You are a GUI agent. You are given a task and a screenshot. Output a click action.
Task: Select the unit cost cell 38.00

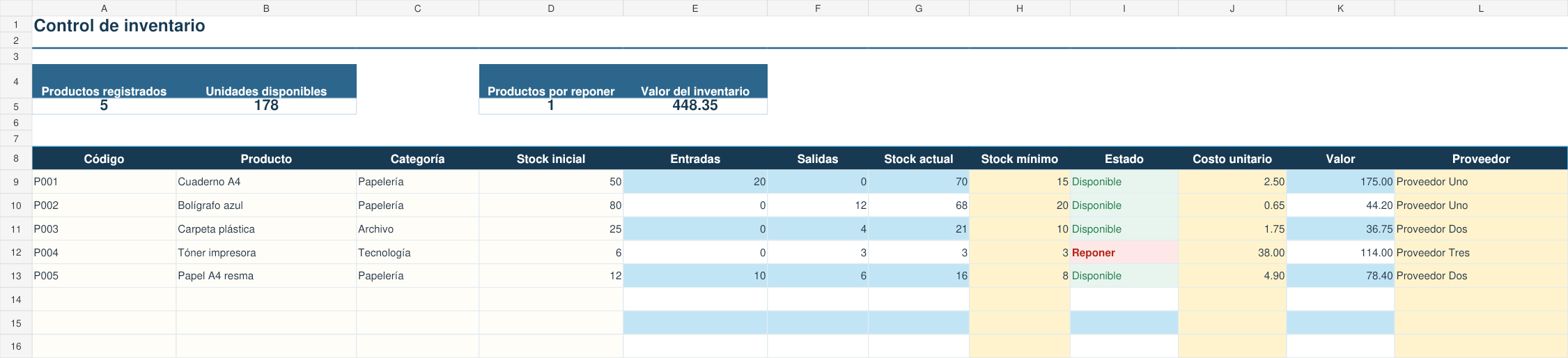1232,253
